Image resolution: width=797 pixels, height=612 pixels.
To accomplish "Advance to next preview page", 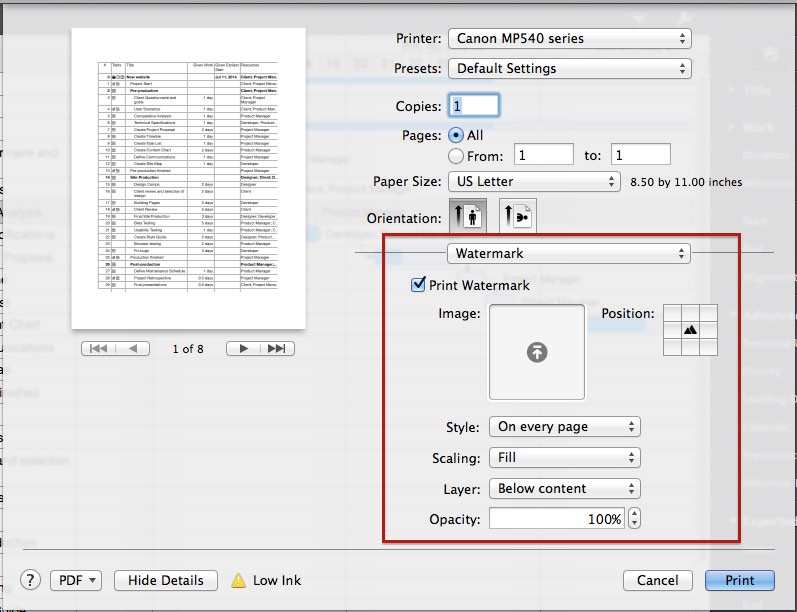I will click(243, 348).
